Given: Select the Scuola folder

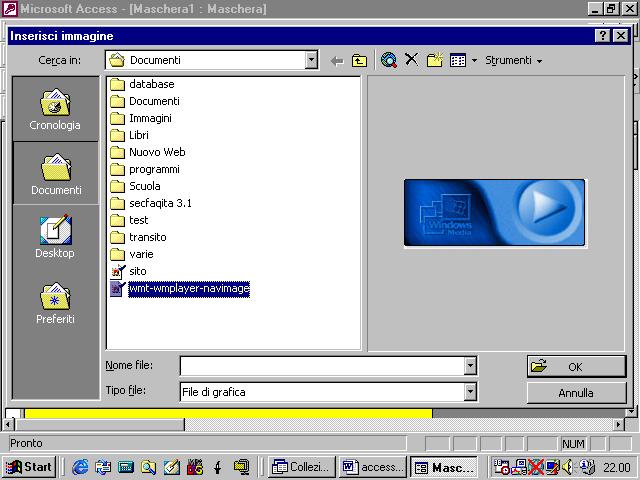Looking at the screenshot, I should pos(136,186).
